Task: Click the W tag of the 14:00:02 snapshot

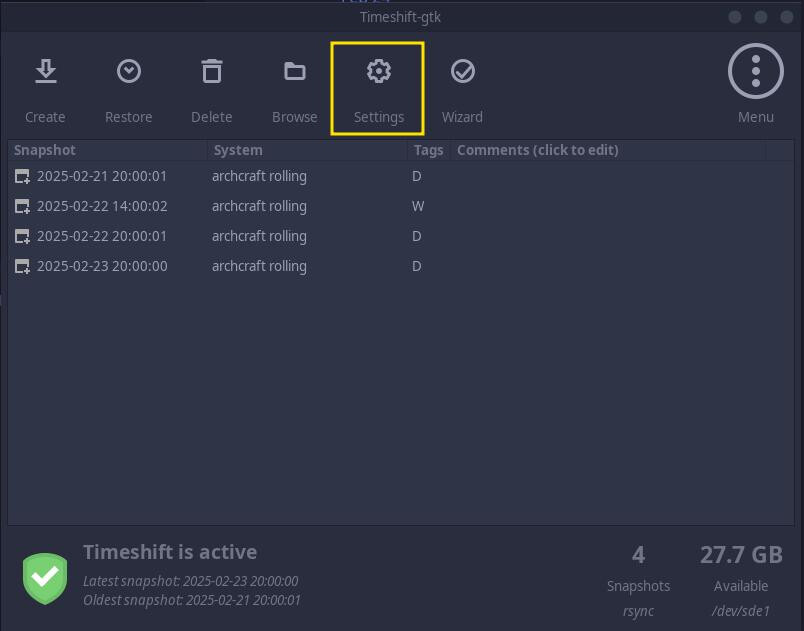Action: coord(418,207)
